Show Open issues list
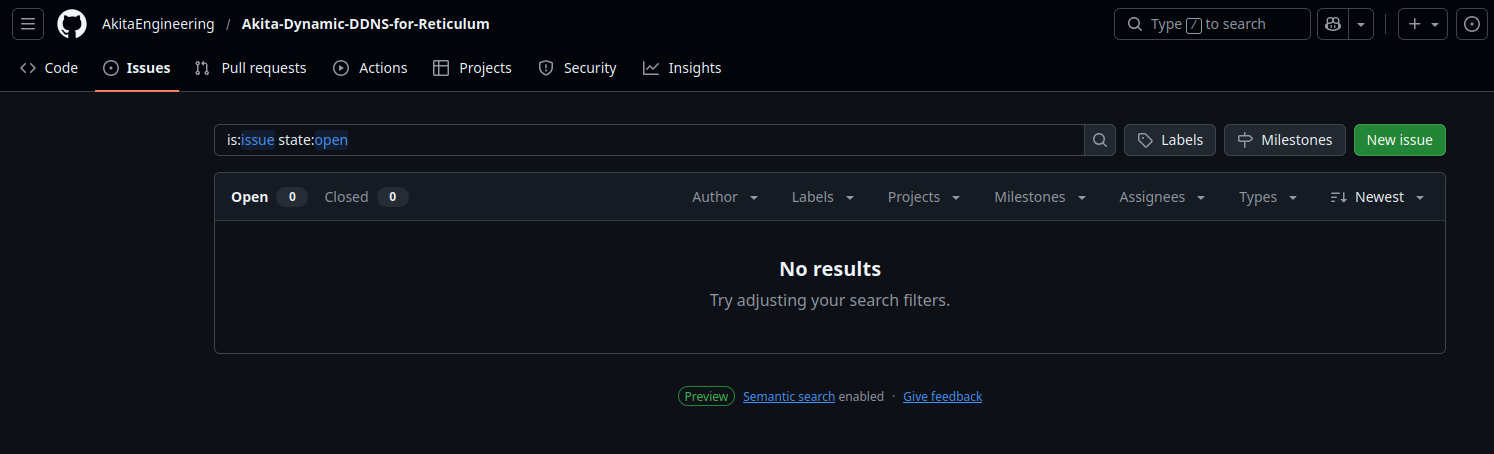This screenshot has height=454, width=1494. click(x=250, y=197)
